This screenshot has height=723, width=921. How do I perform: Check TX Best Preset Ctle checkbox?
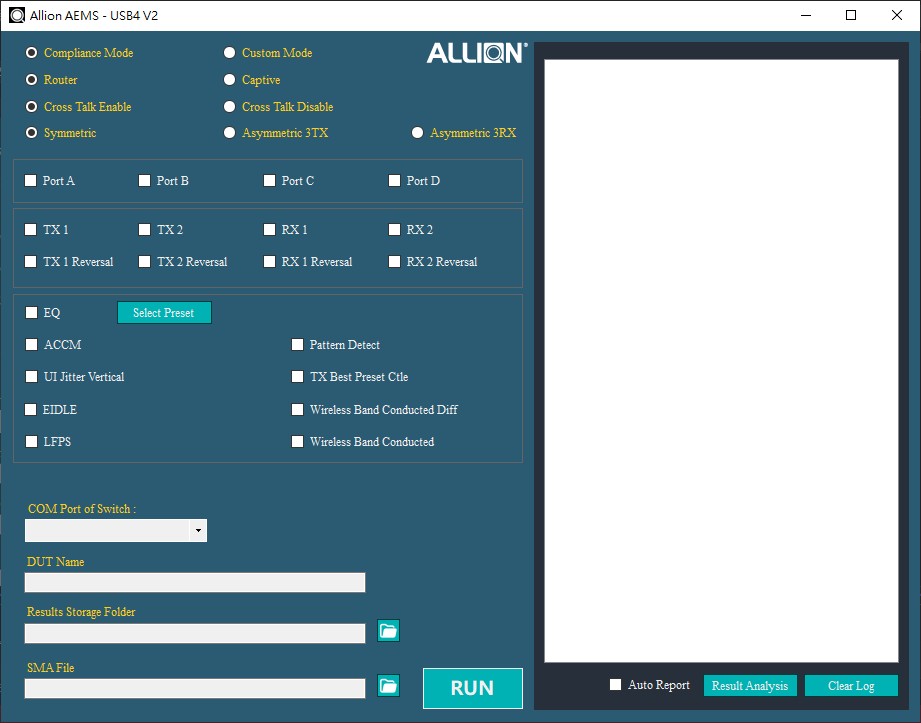[297, 376]
